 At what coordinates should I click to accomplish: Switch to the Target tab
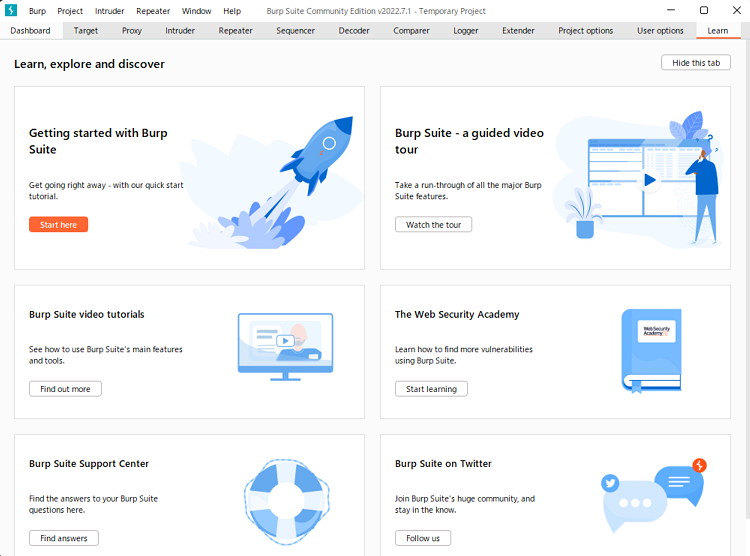click(86, 31)
